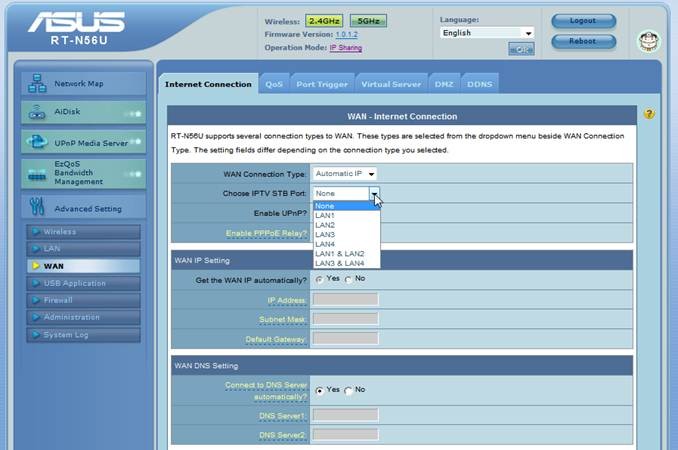Click the yellow help question mark icon
Viewport: 678px width, 450px height.
click(x=649, y=115)
